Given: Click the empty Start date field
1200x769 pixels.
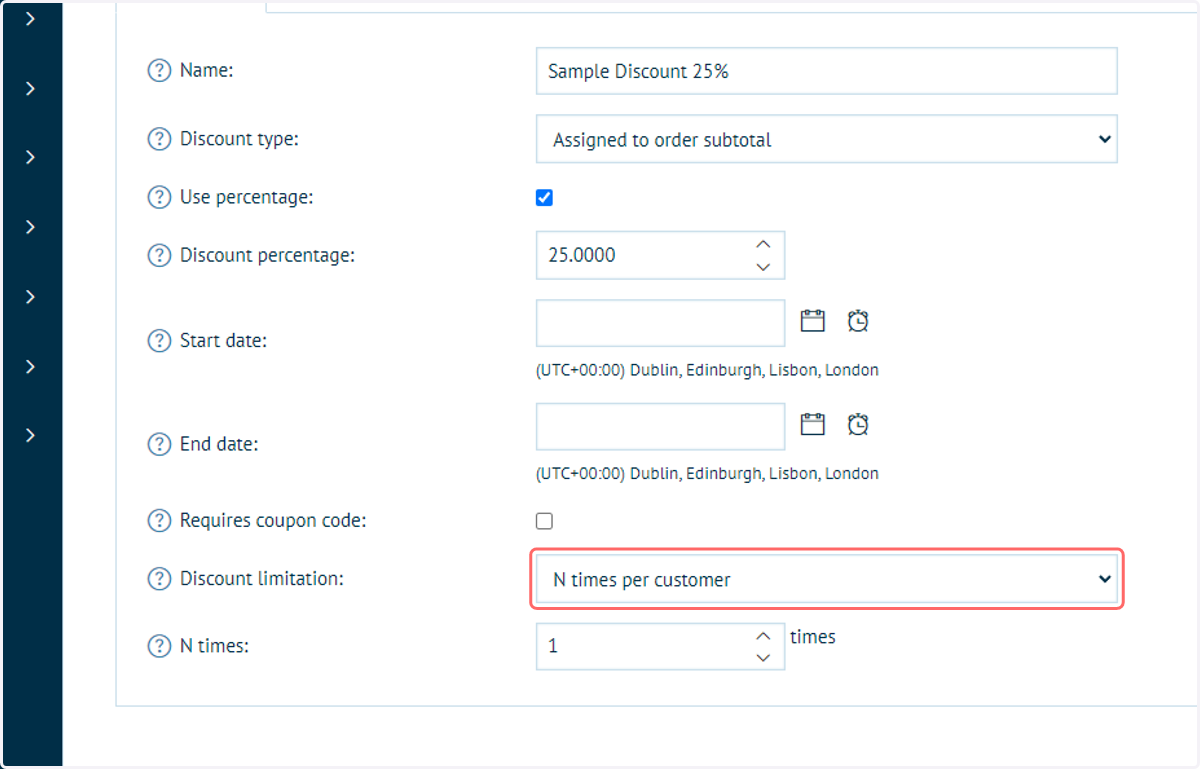Looking at the screenshot, I should [660, 323].
